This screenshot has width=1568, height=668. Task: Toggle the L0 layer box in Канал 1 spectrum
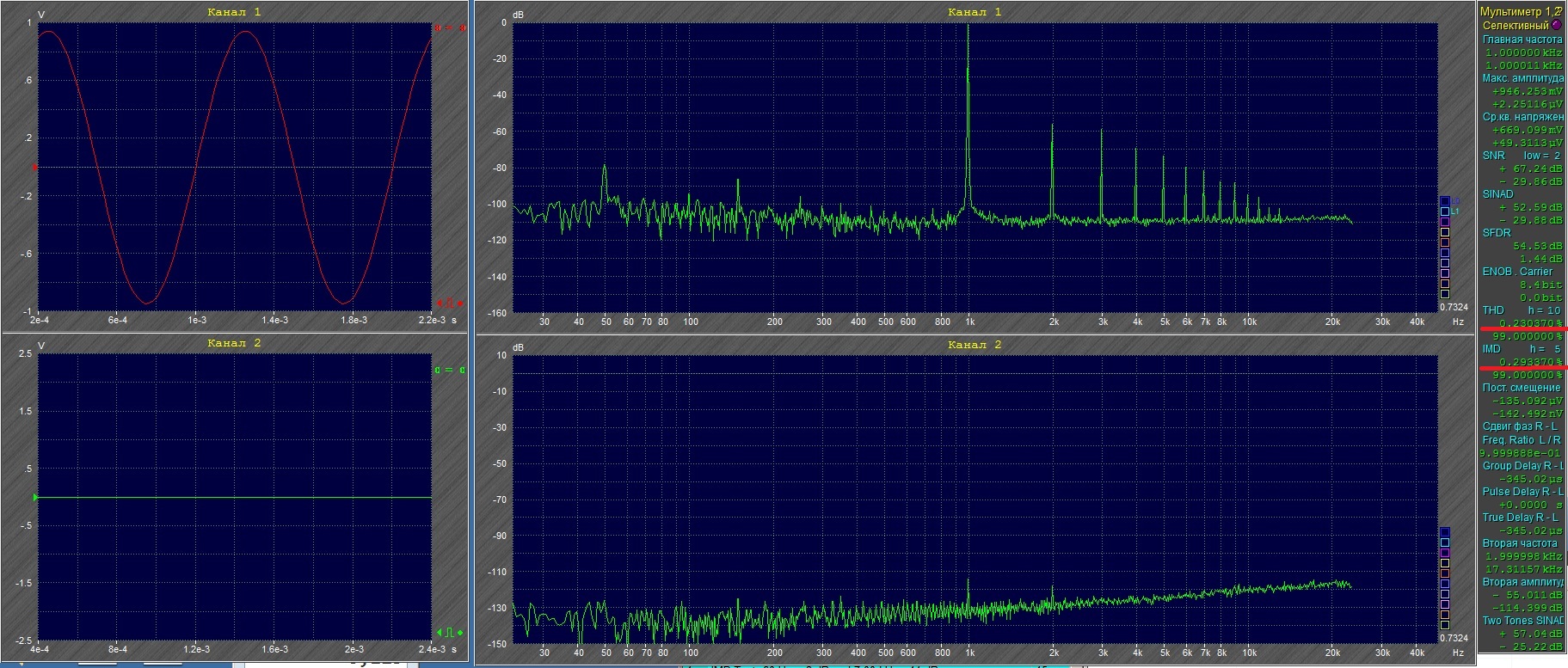coord(1445,201)
